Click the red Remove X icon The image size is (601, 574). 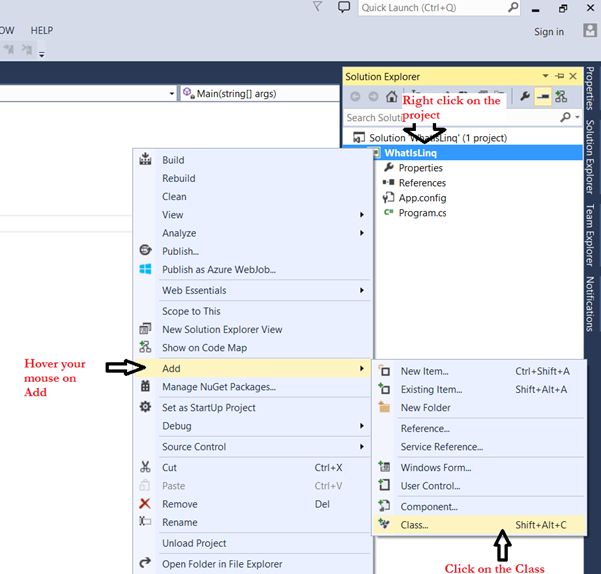[x=145, y=503]
